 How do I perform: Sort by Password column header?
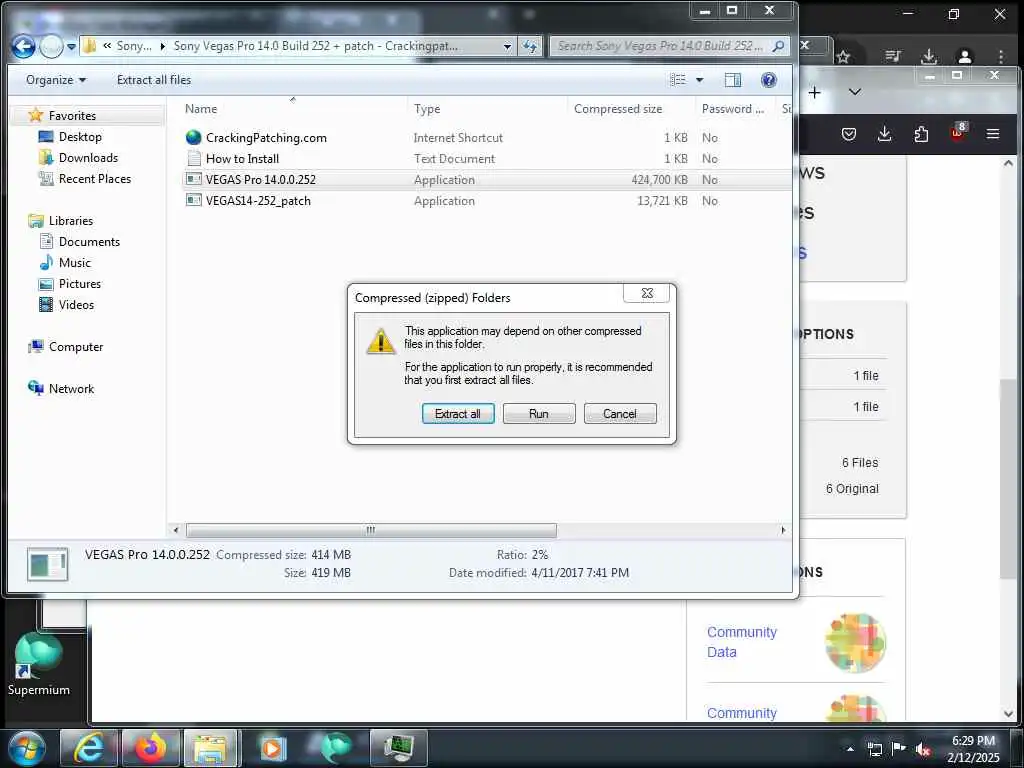point(733,109)
